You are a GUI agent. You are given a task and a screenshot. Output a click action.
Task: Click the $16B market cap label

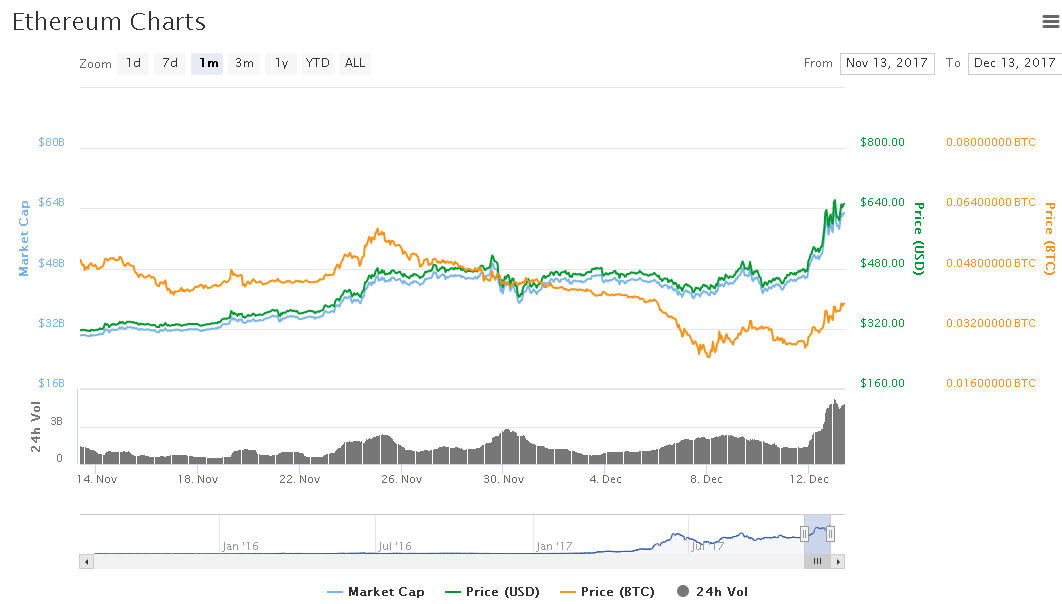51,383
